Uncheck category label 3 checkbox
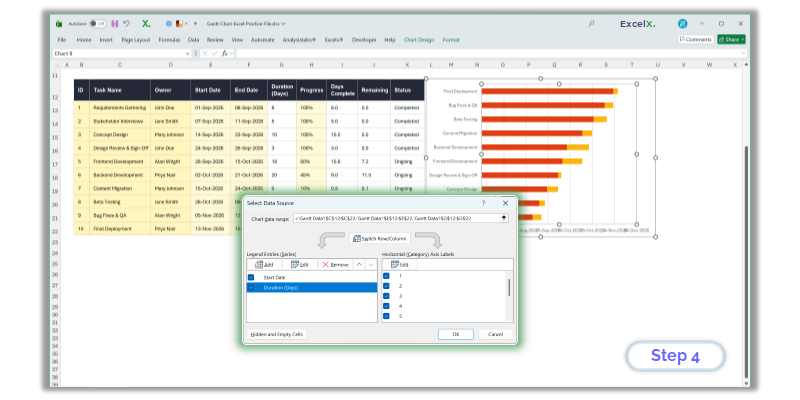This screenshot has width=800, height=400. pos(386,296)
